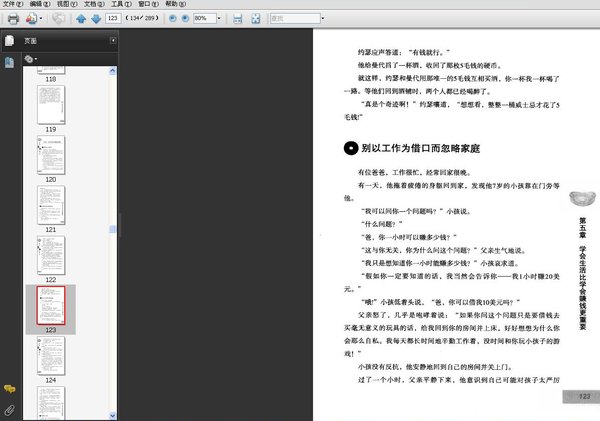Click the Print icon in the toolbar

(x=13, y=19)
